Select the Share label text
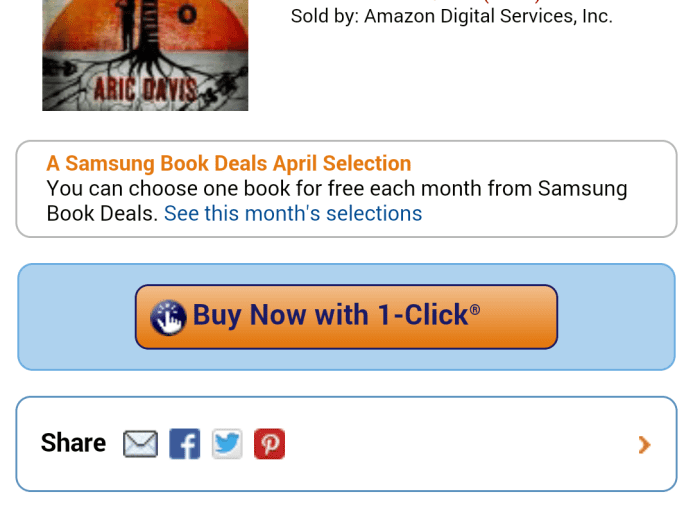693x510 pixels. point(73,443)
